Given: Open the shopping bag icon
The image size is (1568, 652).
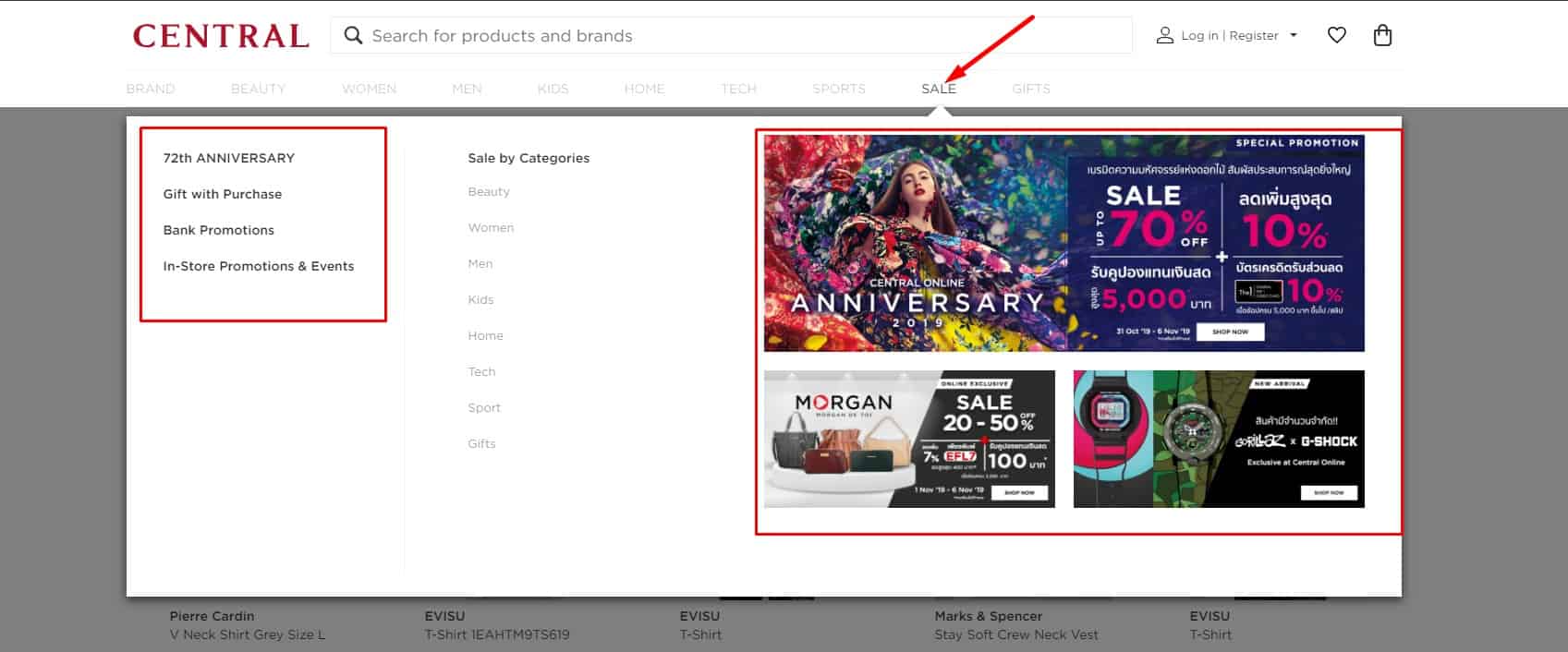Looking at the screenshot, I should point(1382,35).
